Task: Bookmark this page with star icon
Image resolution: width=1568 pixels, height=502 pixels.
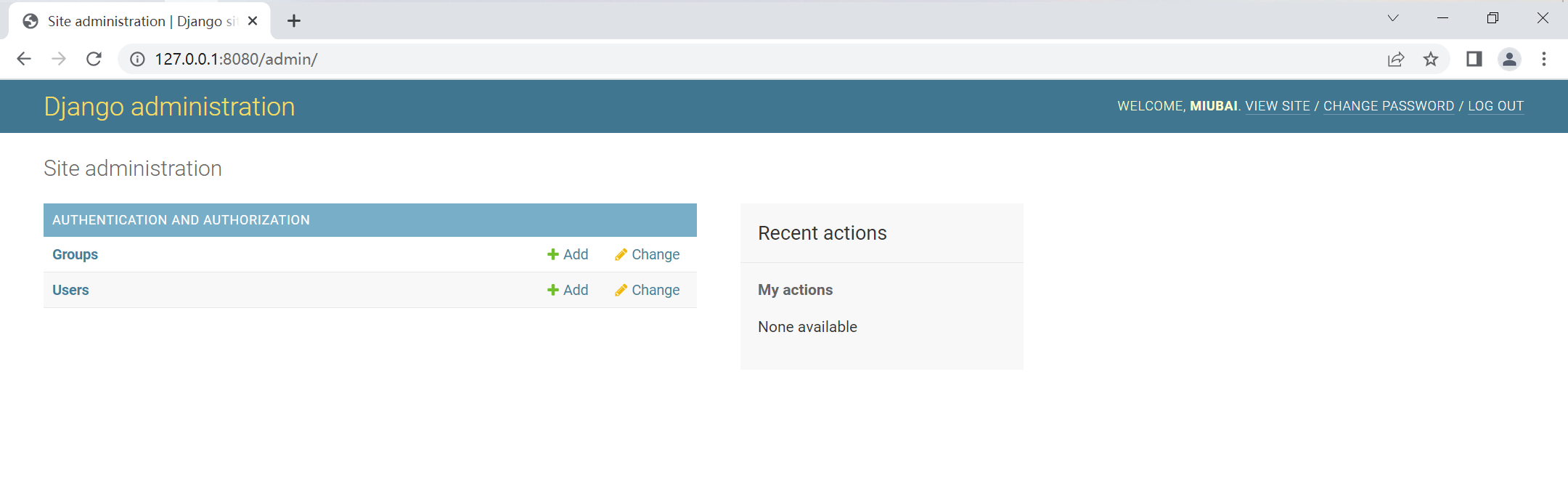Action: (1430, 59)
